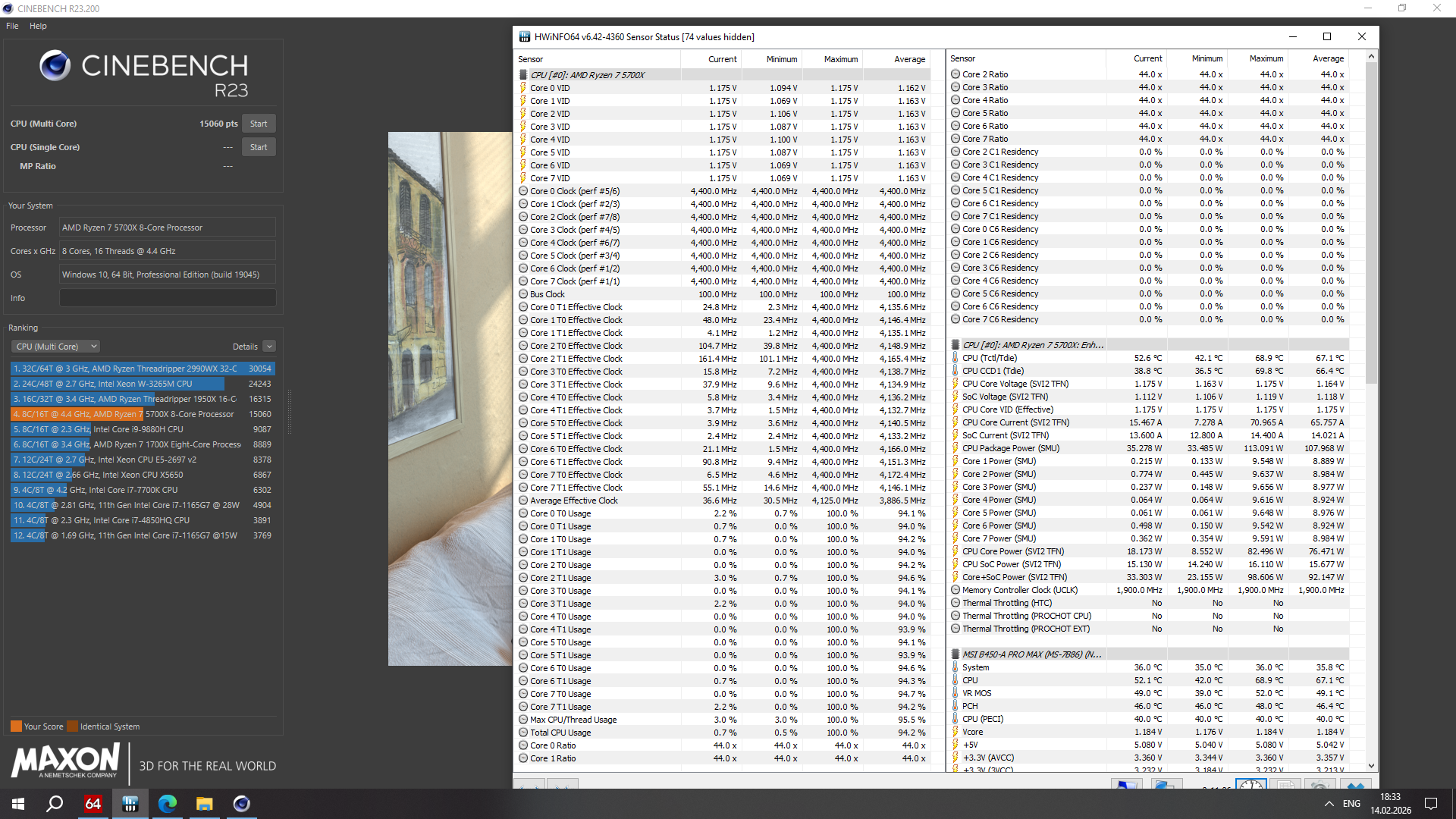Viewport: 1456px width, 819px height.
Task: Click the Cinebench R23 logo icon
Action: 55,66
